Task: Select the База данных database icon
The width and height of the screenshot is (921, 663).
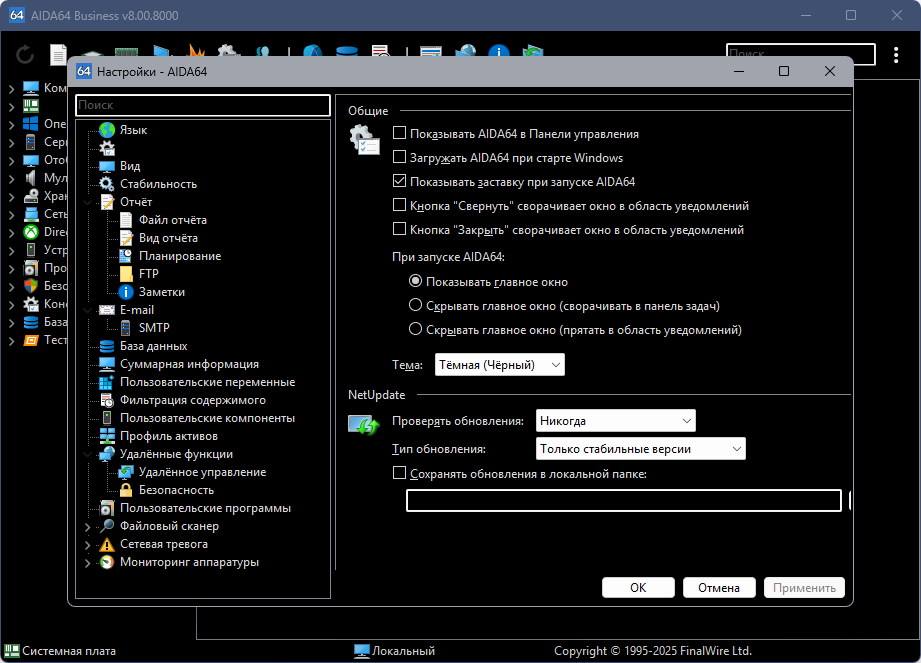Action: (x=107, y=346)
